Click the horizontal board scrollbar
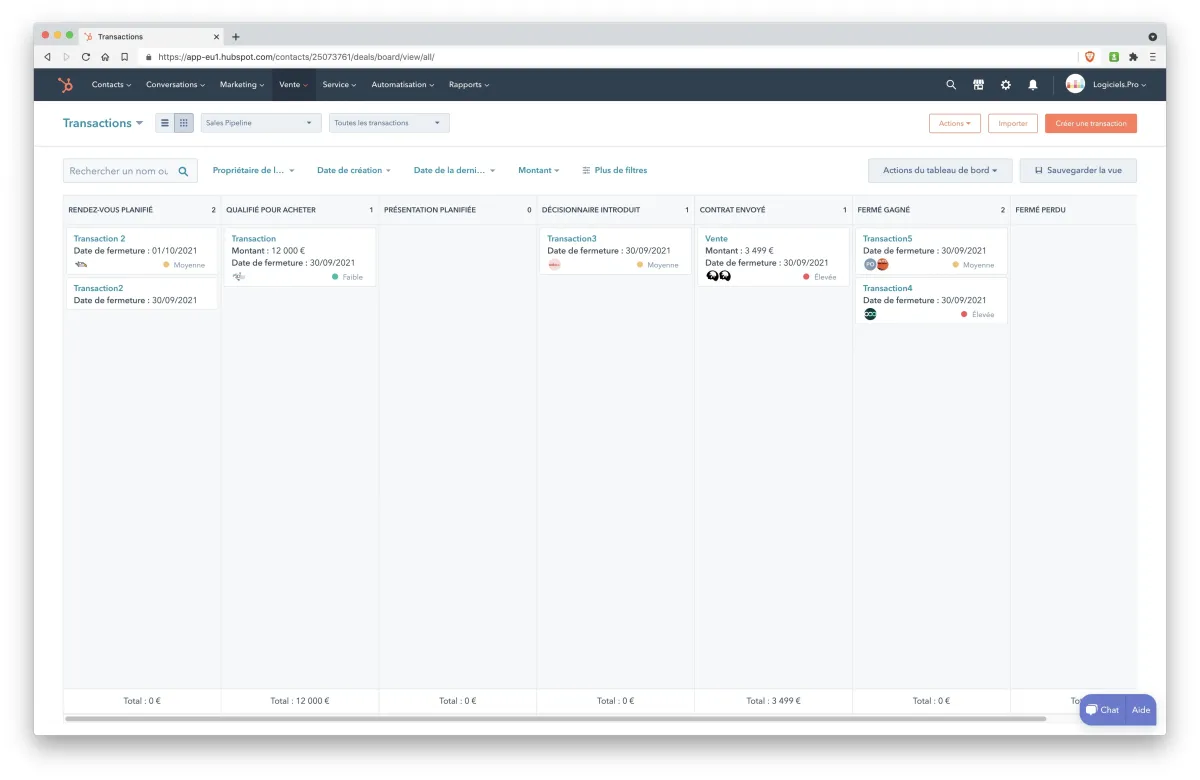1200x780 pixels. click(555, 718)
